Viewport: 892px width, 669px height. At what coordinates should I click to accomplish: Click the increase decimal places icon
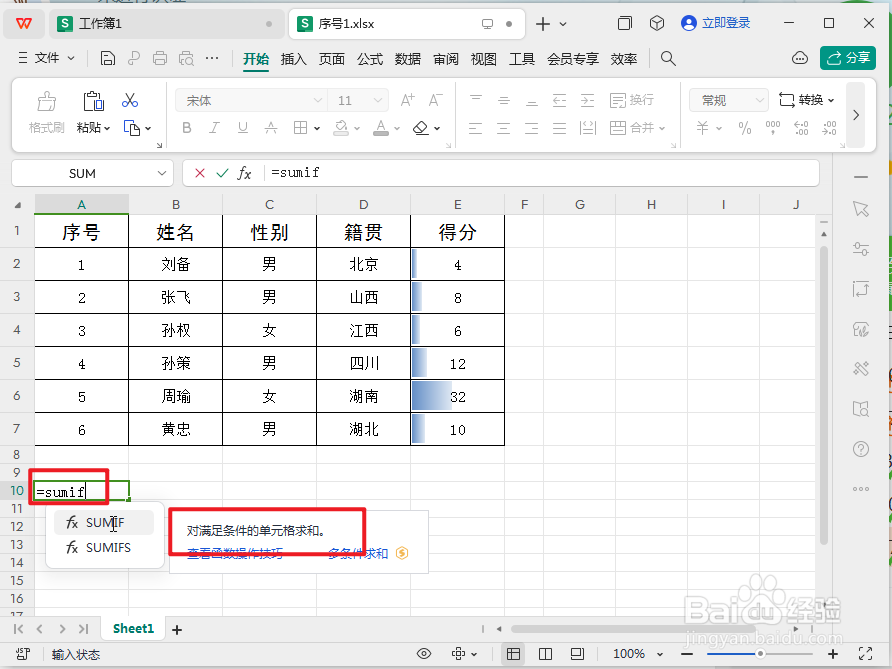tap(800, 125)
